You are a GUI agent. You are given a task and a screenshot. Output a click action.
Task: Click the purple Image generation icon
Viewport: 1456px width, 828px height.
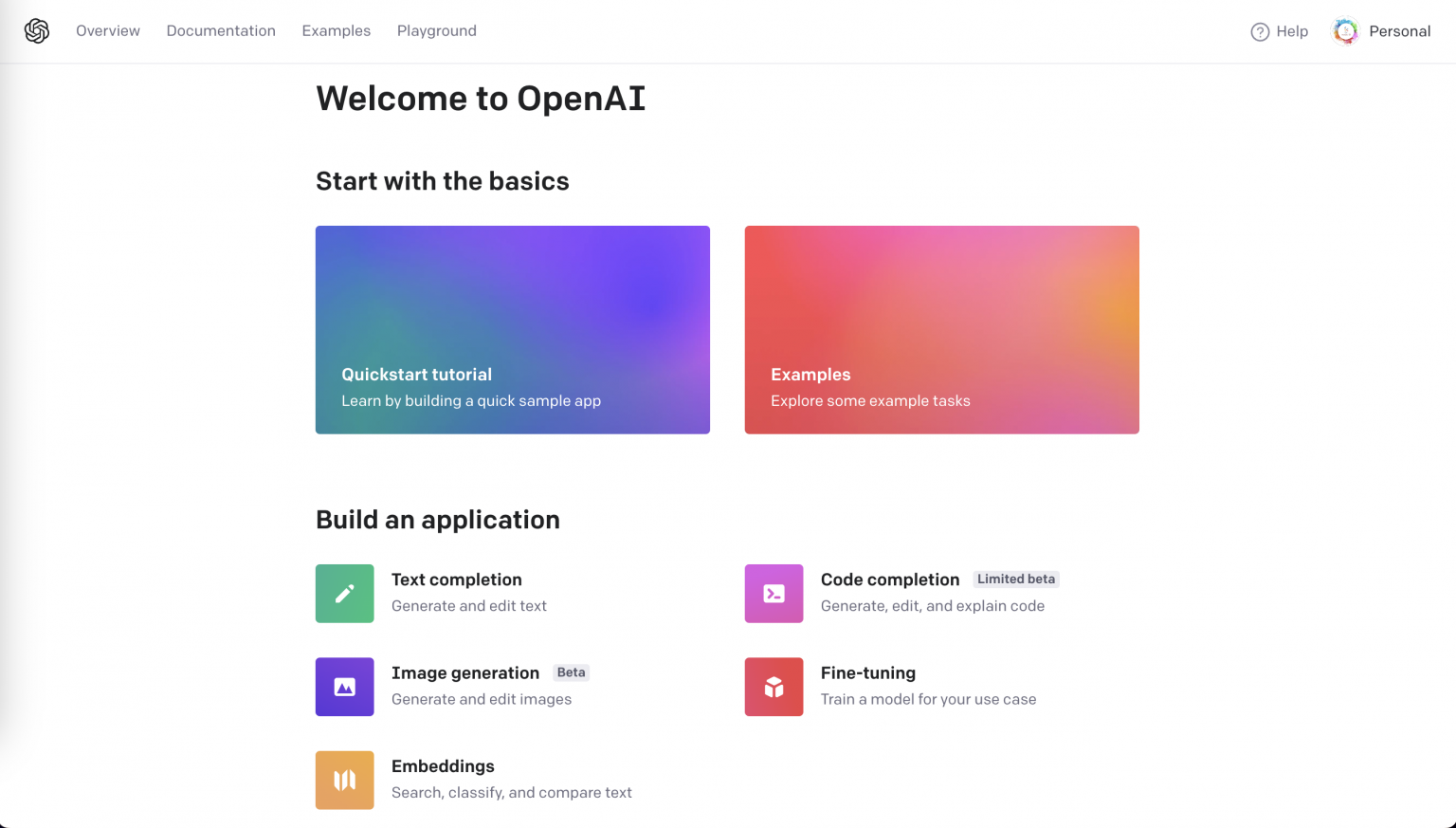(x=345, y=687)
